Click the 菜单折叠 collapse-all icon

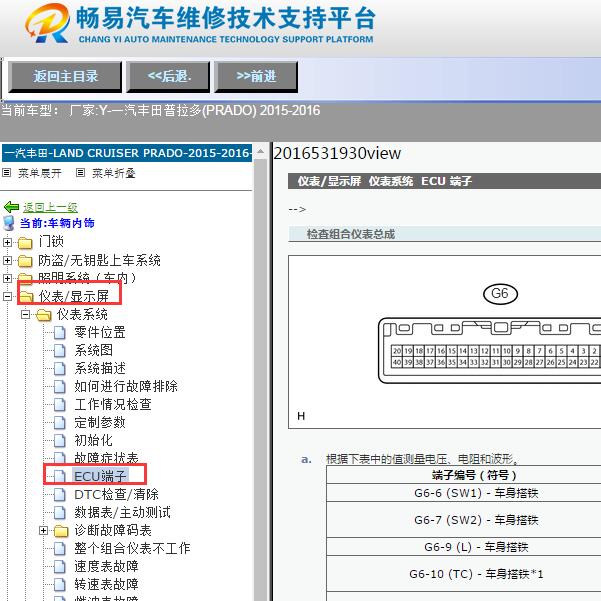tap(80, 173)
